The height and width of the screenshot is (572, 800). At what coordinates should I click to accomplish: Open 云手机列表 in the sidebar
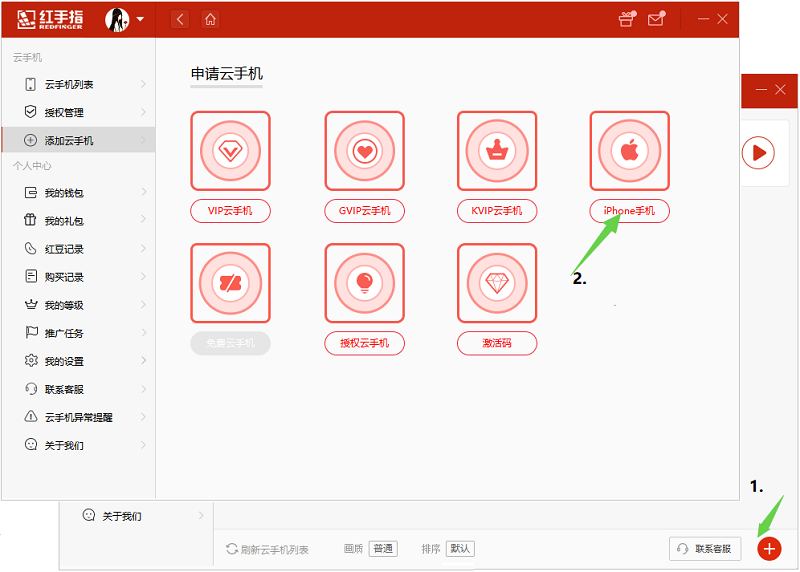(79, 84)
